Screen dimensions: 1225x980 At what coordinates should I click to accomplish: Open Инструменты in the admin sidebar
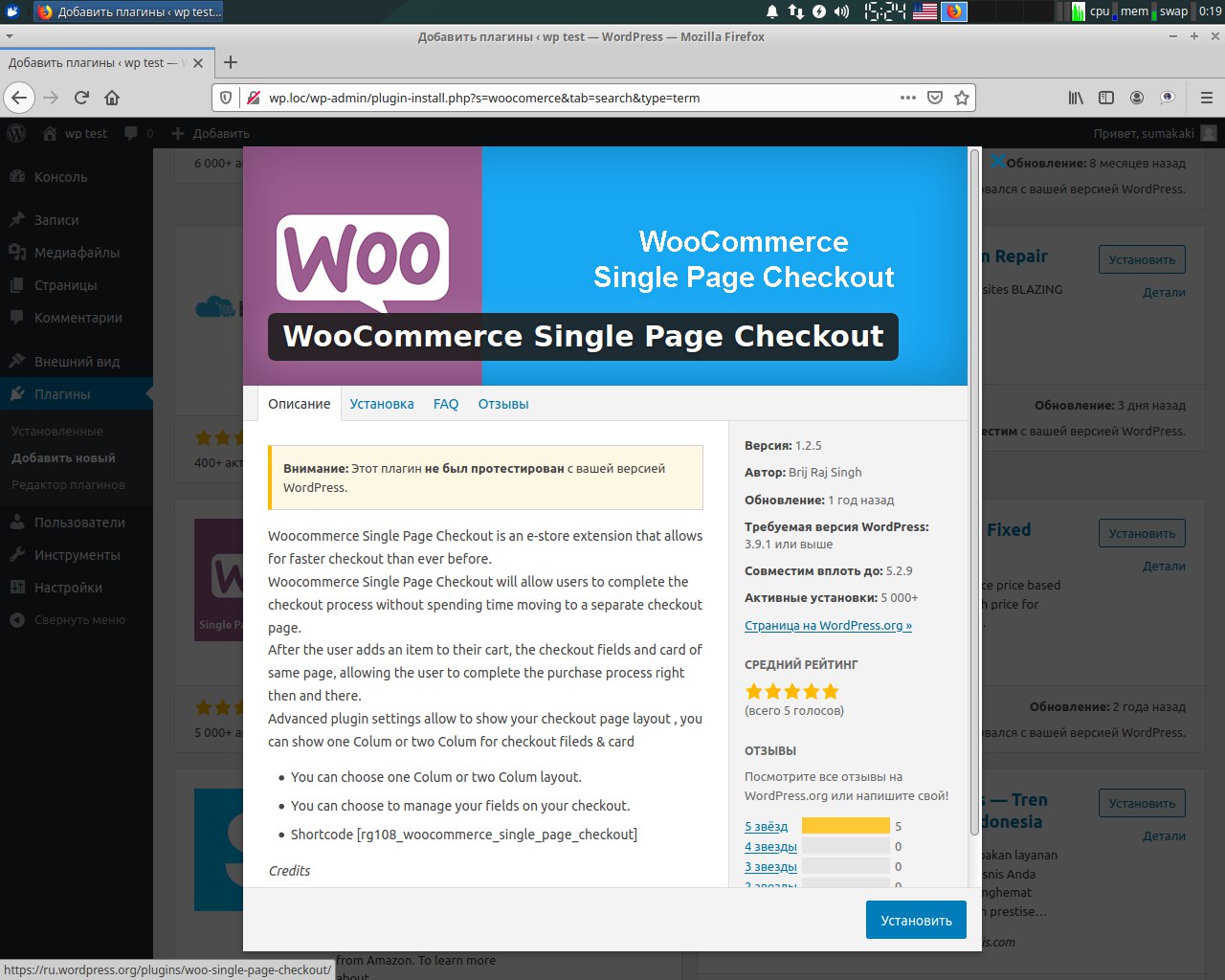pyautogui.click(x=77, y=555)
